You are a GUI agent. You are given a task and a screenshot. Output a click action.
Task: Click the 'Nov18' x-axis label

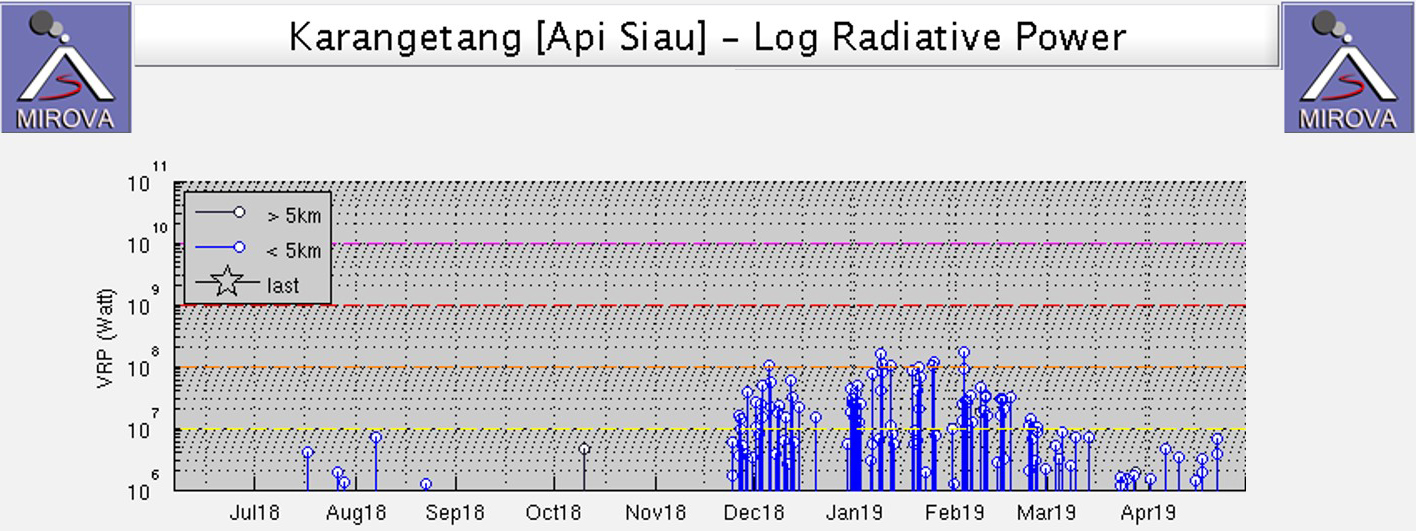click(x=655, y=513)
